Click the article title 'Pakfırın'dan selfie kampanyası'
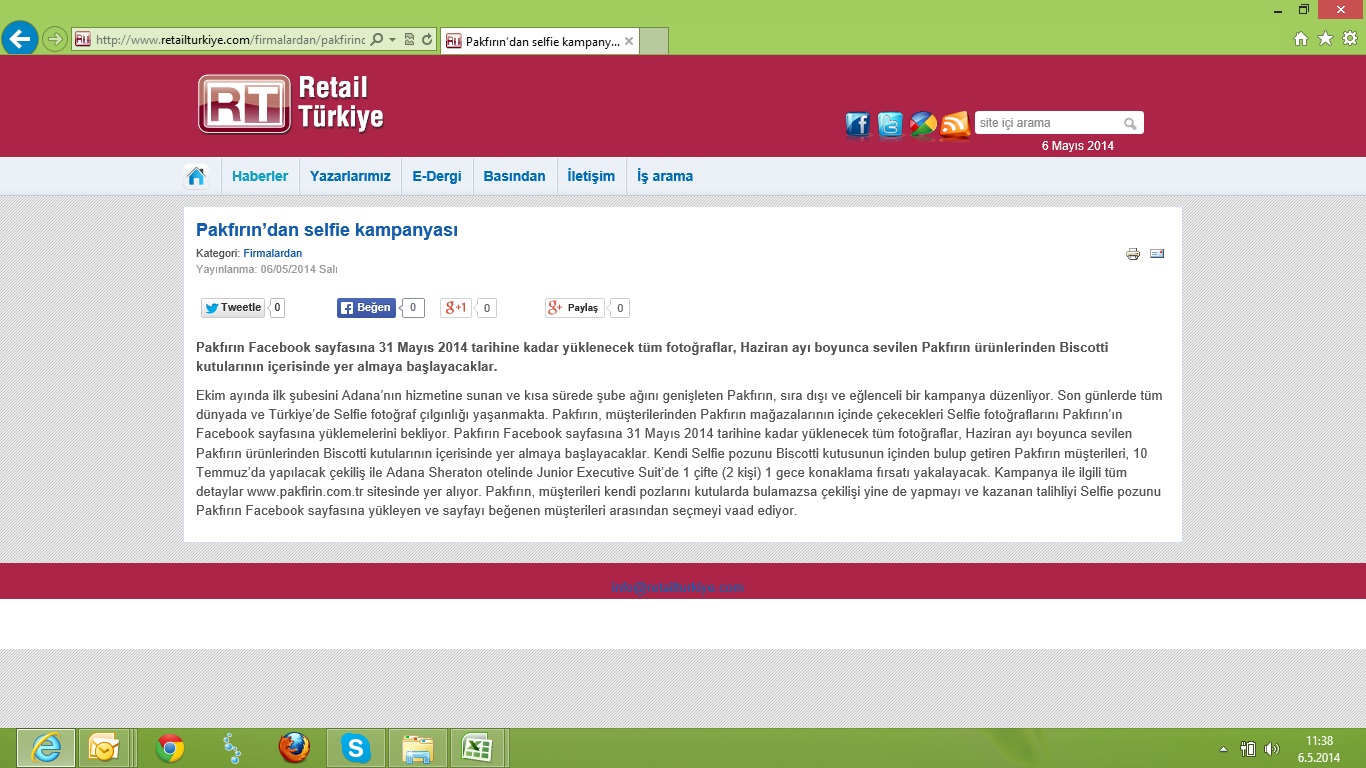Viewport: 1366px width, 768px height. 327,230
